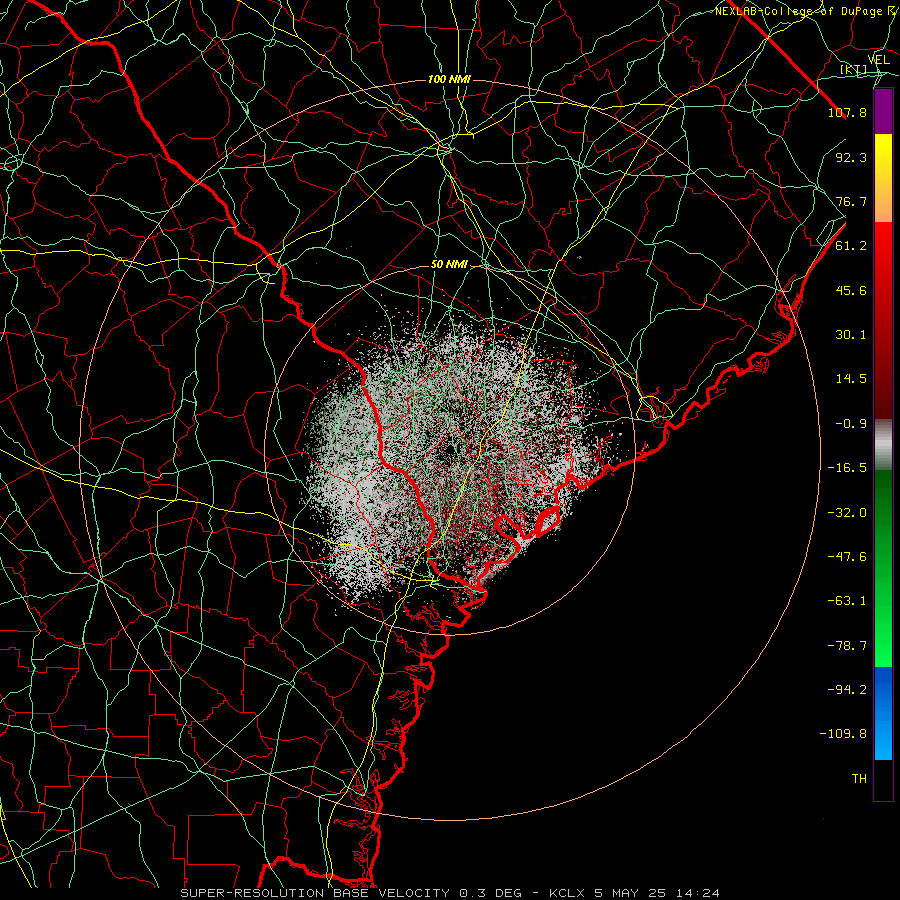900x900 pixels.
Task: Click the 100 NMI range ring label
Action: pyautogui.click(x=449, y=79)
